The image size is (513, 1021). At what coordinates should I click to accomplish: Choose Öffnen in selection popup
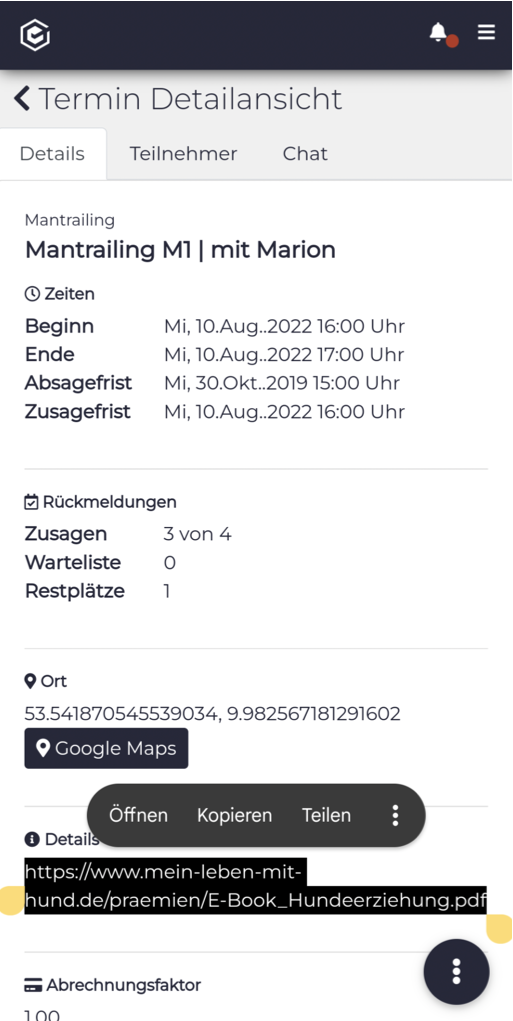point(138,815)
